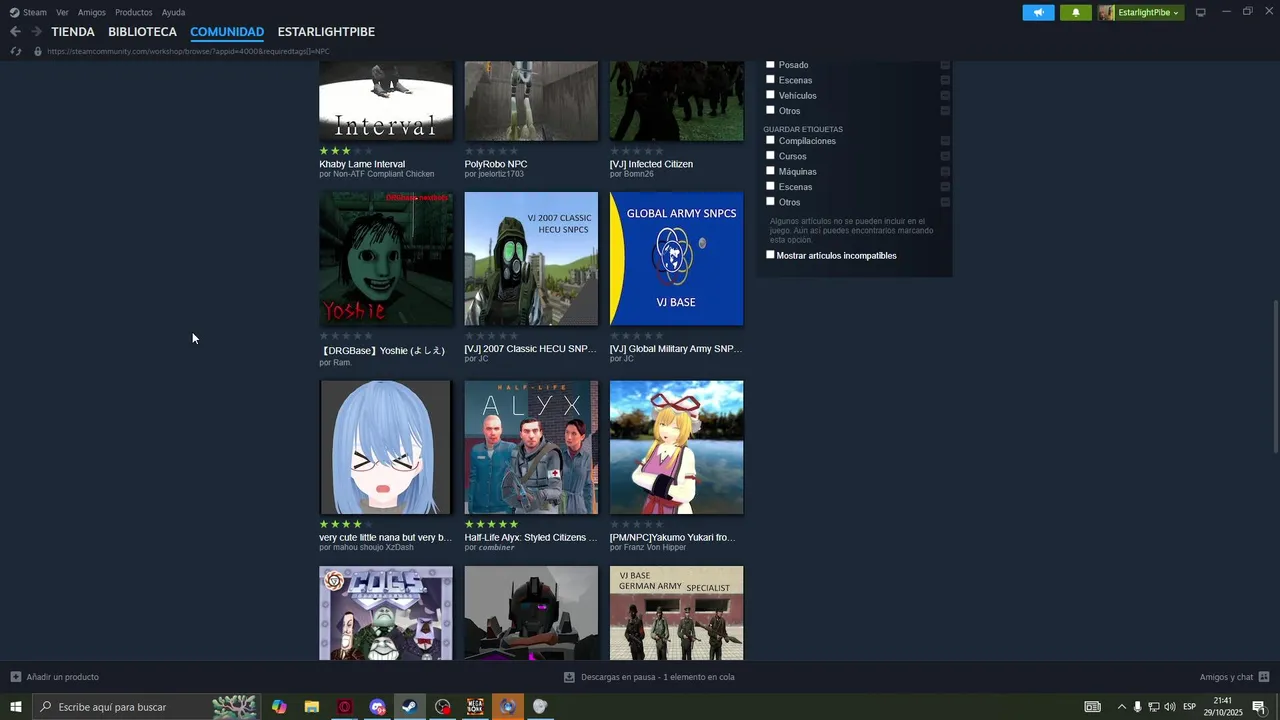Open the downloads status icon
The height and width of the screenshot is (720, 1280).
[x=569, y=677]
